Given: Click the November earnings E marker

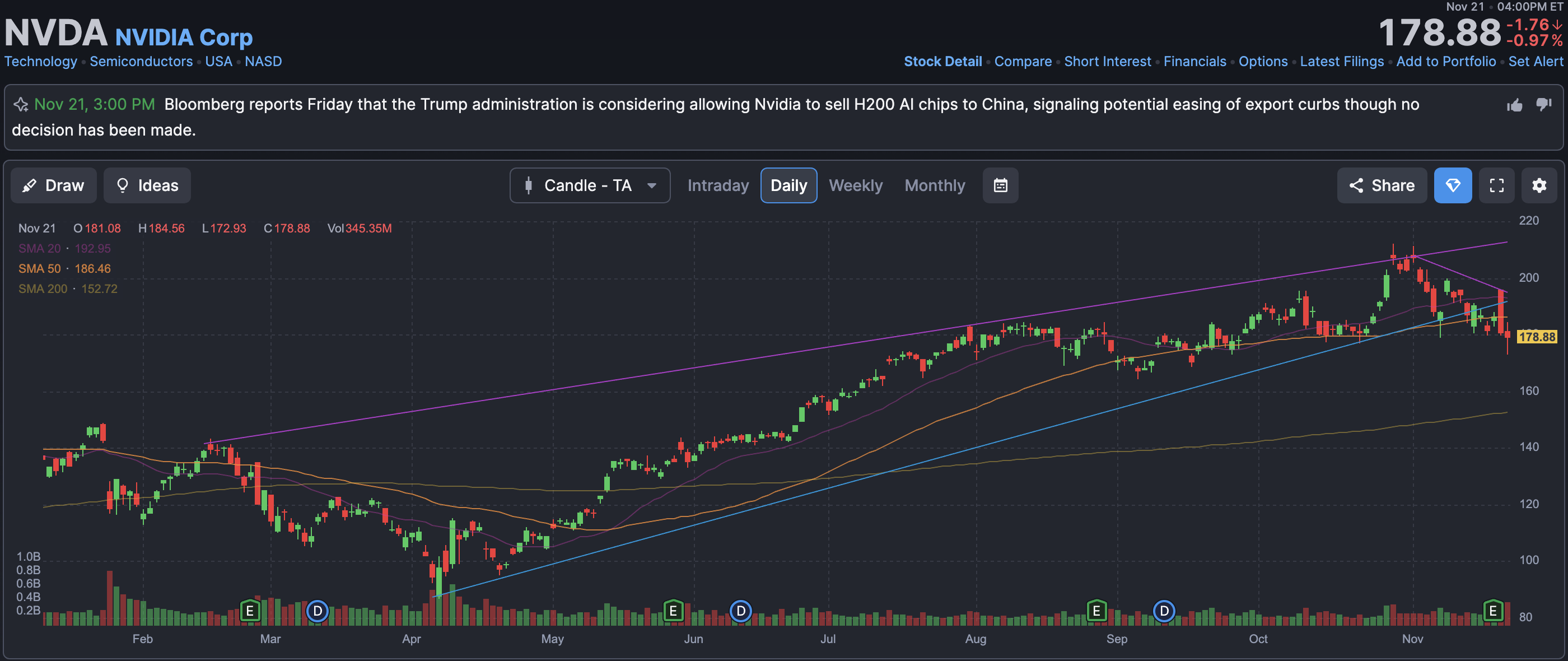Looking at the screenshot, I should pyautogui.click(x=1492, y=610).
